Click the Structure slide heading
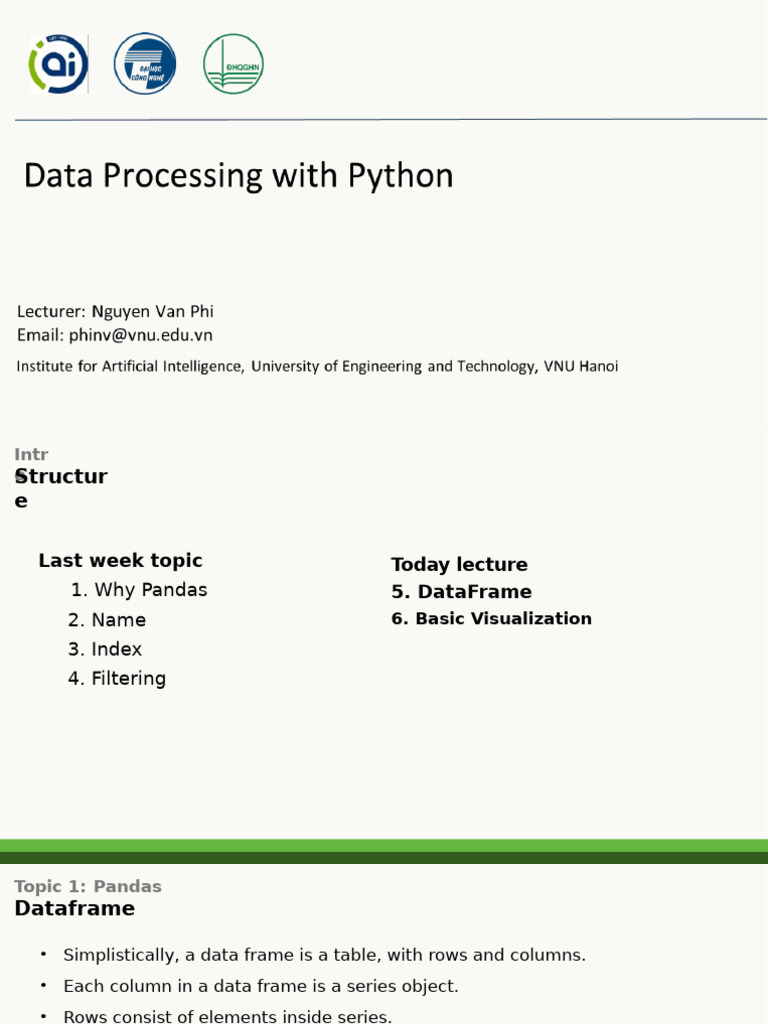768x1024 pixels. (61, 477)
